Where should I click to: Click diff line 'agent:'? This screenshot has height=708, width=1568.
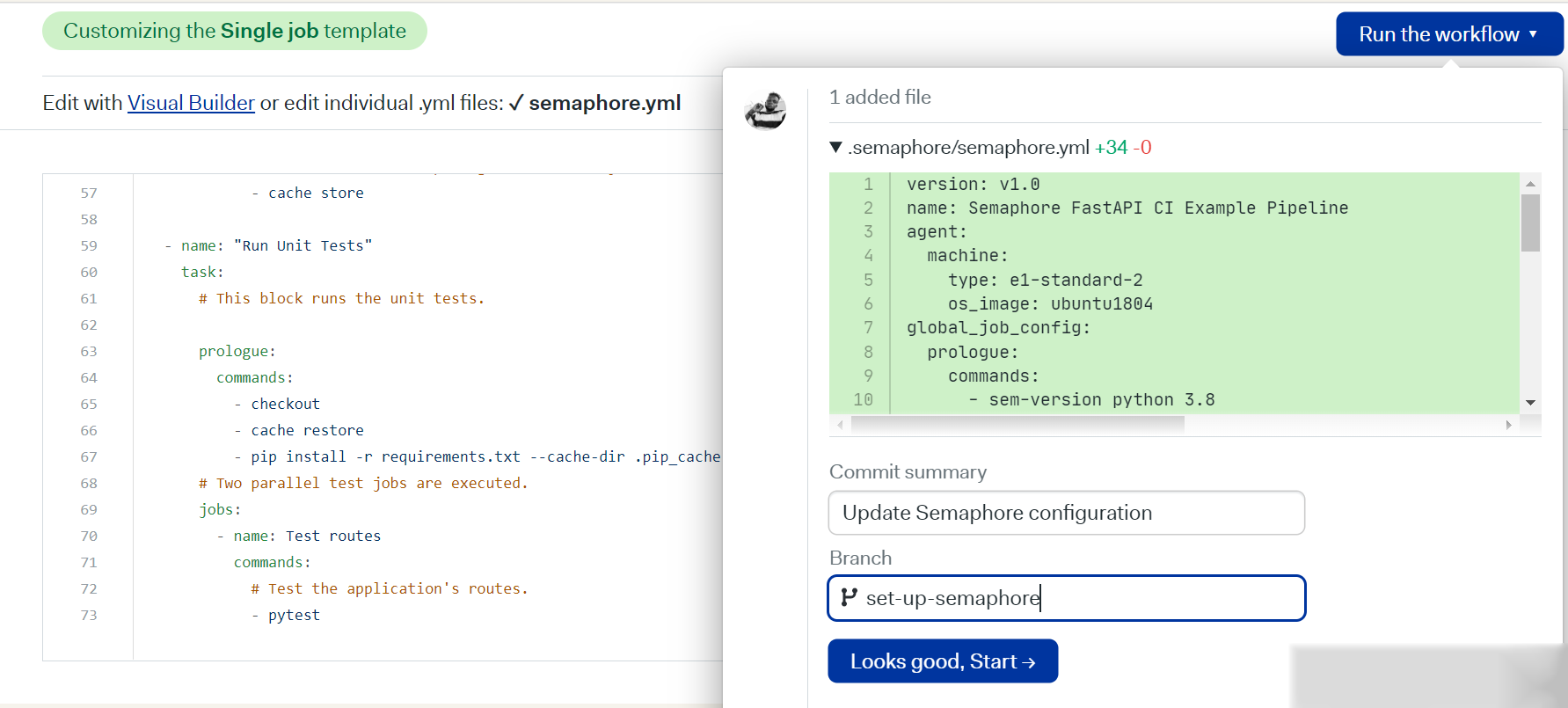click(x=937, y=232)
